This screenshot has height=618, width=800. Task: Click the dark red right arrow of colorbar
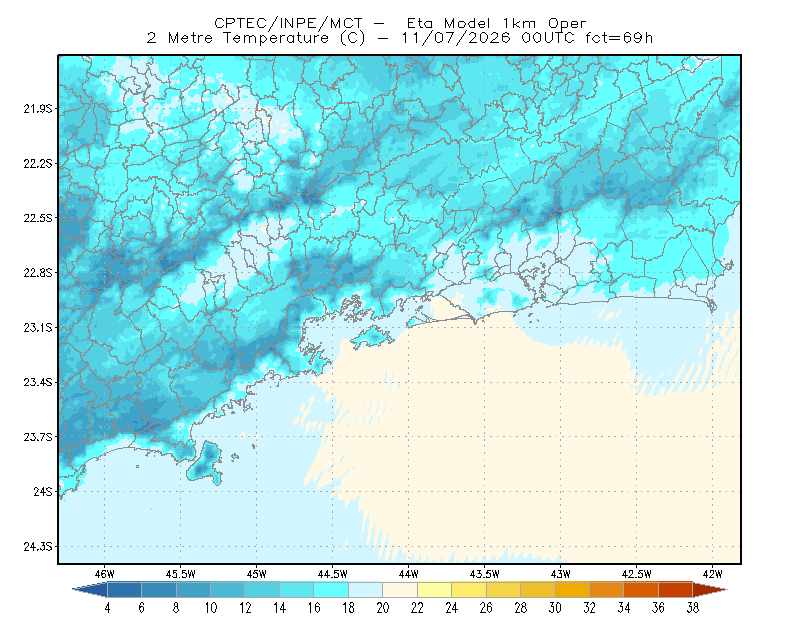click(x=710, y=590)
